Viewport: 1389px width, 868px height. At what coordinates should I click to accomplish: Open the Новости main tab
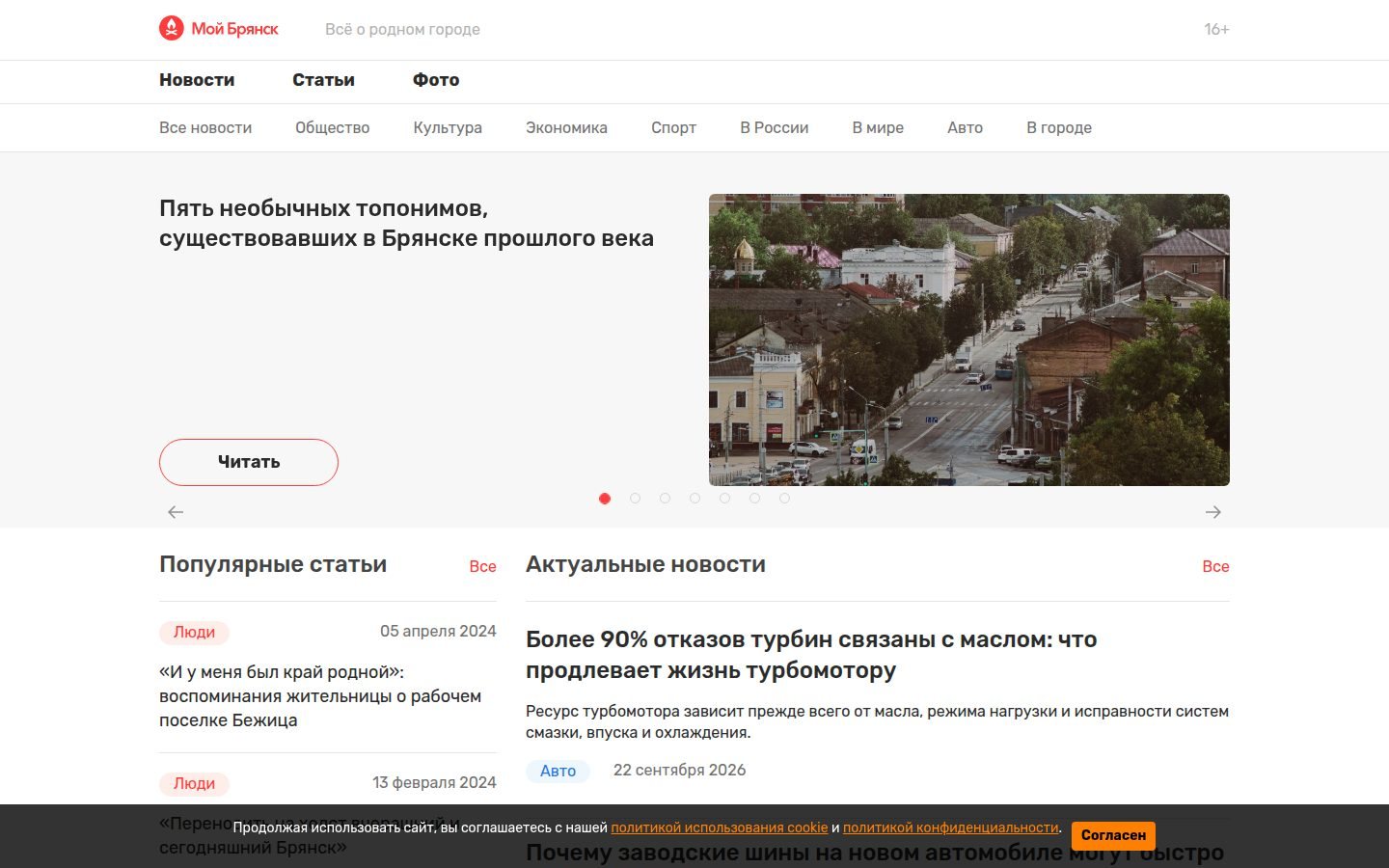(197, 80)
